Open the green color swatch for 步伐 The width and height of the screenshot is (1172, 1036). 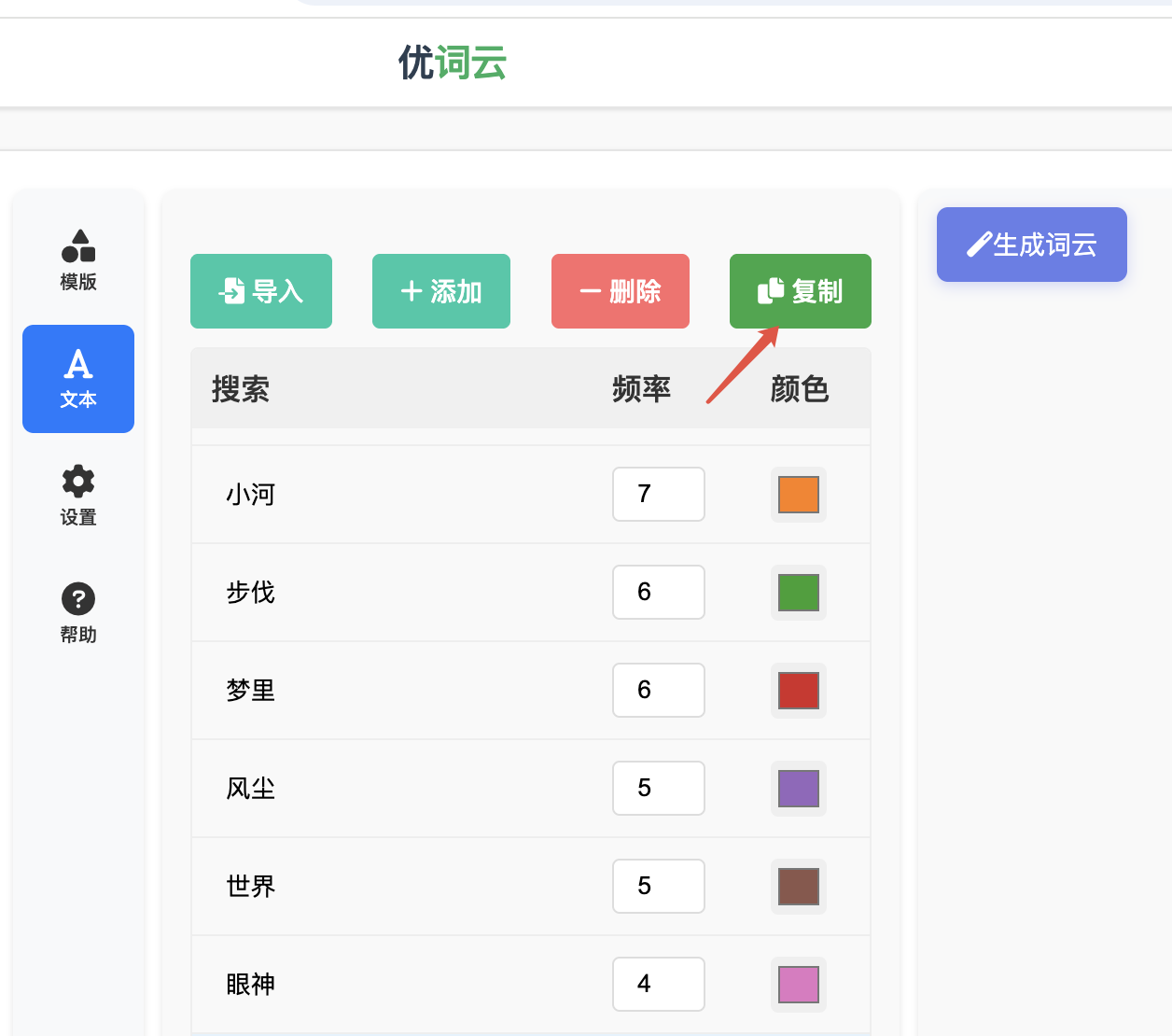(798, 592)
